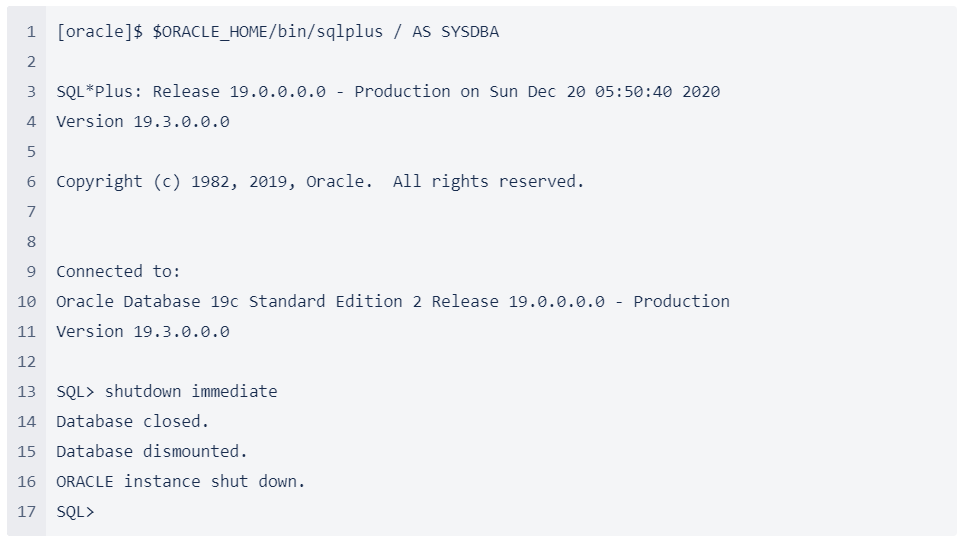Image resolution: width=966 pixels, height=544 pixels.
Task: Click line number 6 in the gutter
Action: (31, 182)
